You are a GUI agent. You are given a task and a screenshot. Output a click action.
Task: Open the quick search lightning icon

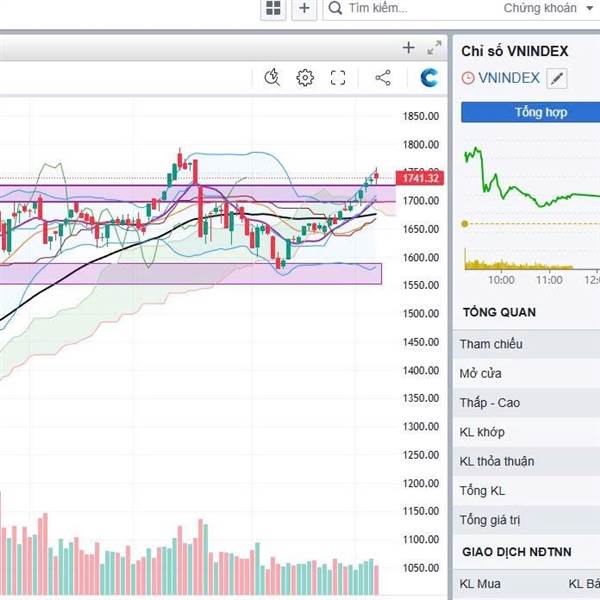(272, 78)
